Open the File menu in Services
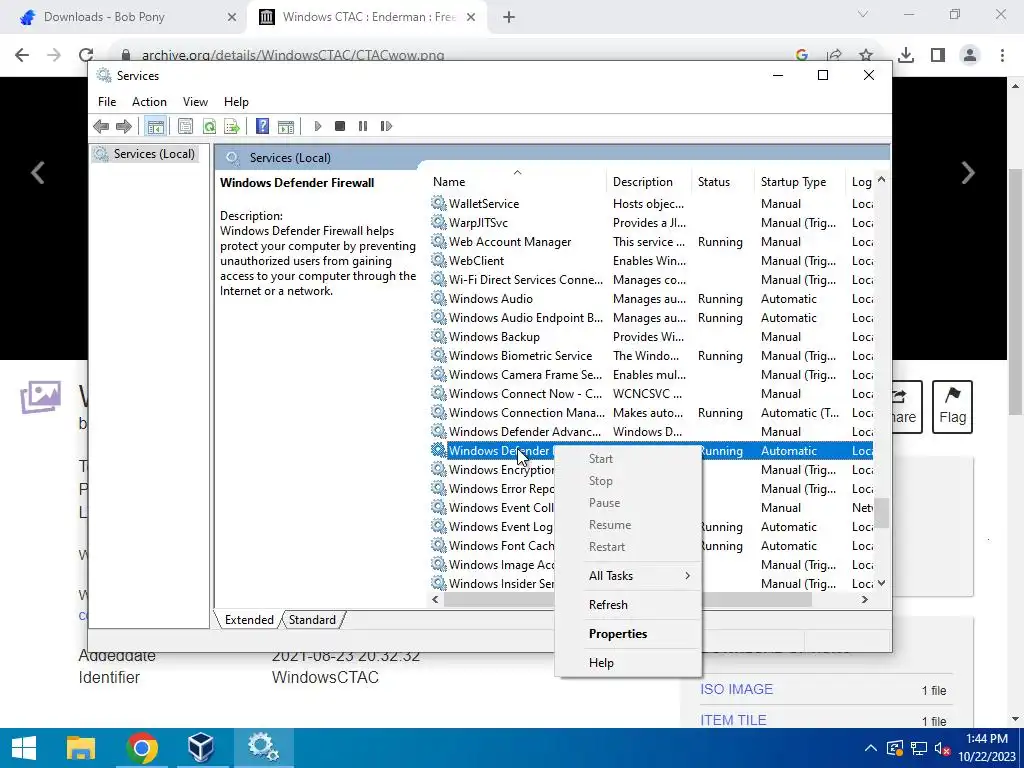 pyautogui.click(x=107, y=102)
